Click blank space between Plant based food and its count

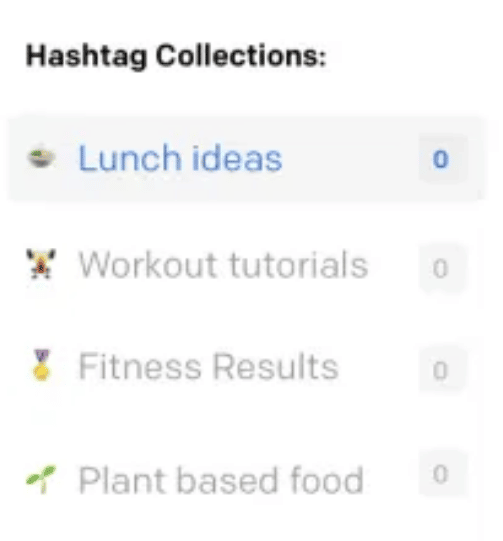[392, 480]
